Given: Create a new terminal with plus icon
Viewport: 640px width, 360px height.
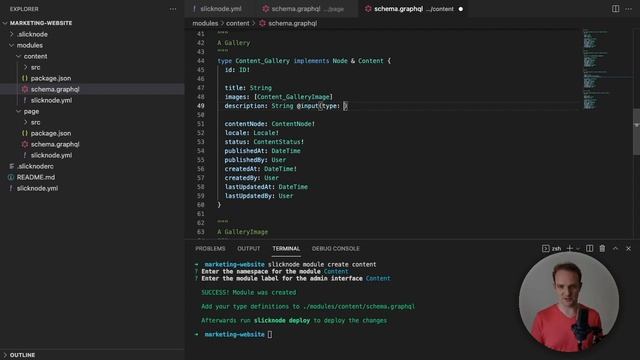Looking at the screenshot, I should [x=569, y=248].
